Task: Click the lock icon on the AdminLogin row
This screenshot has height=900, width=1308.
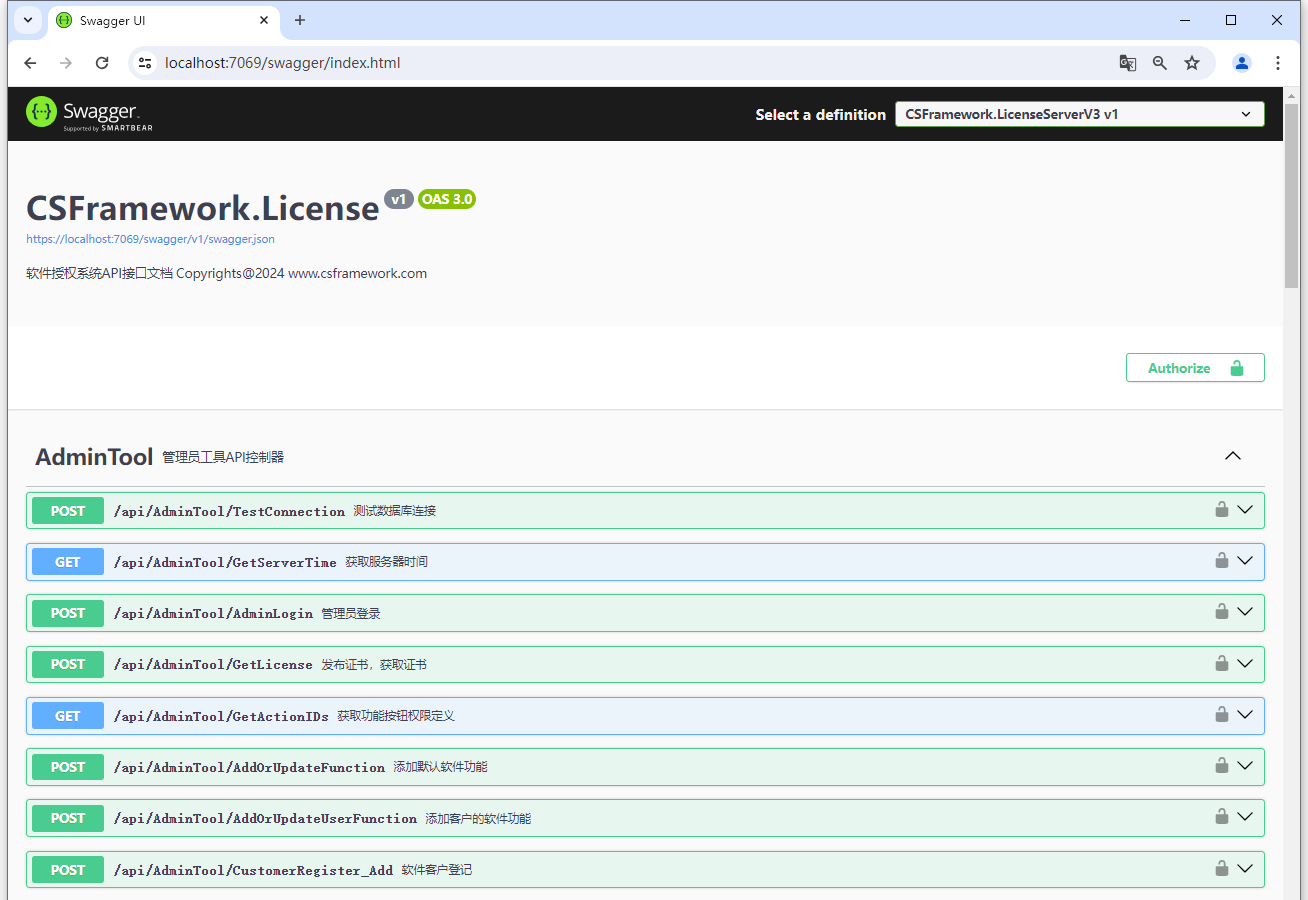Action: [x=1221, y=611]
